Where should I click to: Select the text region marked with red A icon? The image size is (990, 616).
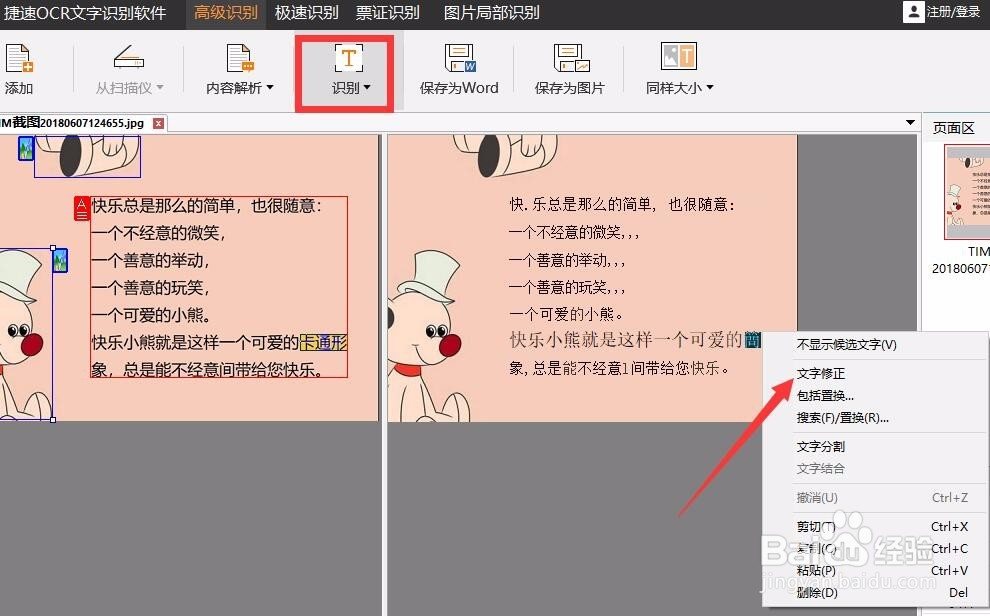tap(80, 208)
